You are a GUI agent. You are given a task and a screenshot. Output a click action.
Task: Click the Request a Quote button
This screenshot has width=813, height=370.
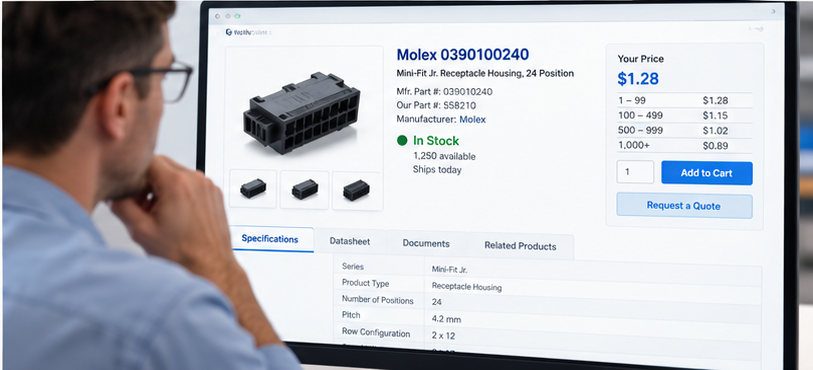click(684, 206)
